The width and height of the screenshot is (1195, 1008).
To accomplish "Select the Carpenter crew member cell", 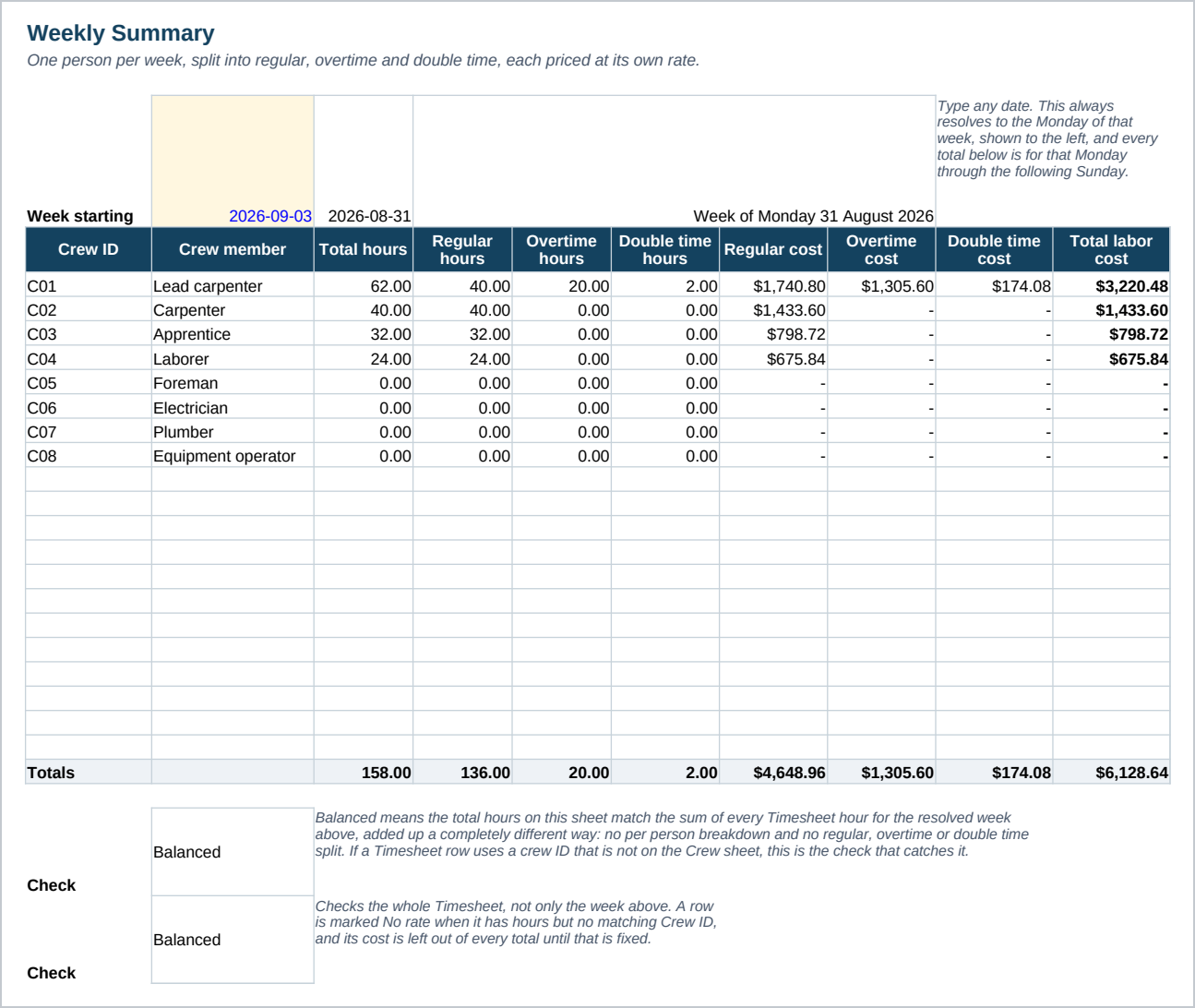I will 233,310.
